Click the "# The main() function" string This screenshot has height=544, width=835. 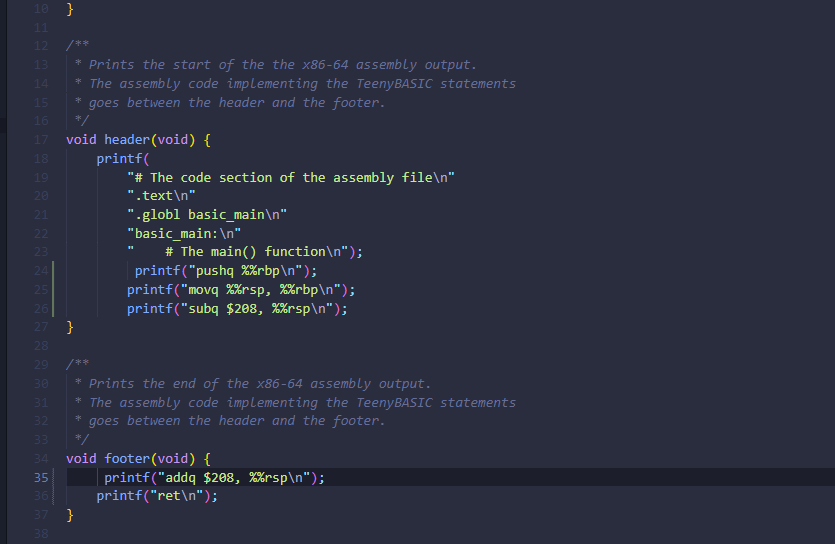pyautogui.click(x=240, y=251)
